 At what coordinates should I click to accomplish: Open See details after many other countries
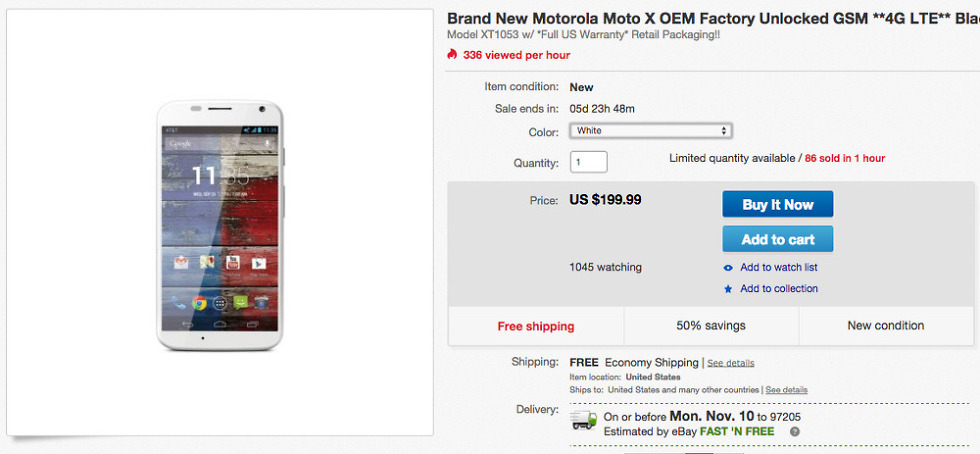pyautogui.click(x=787, y=390)
